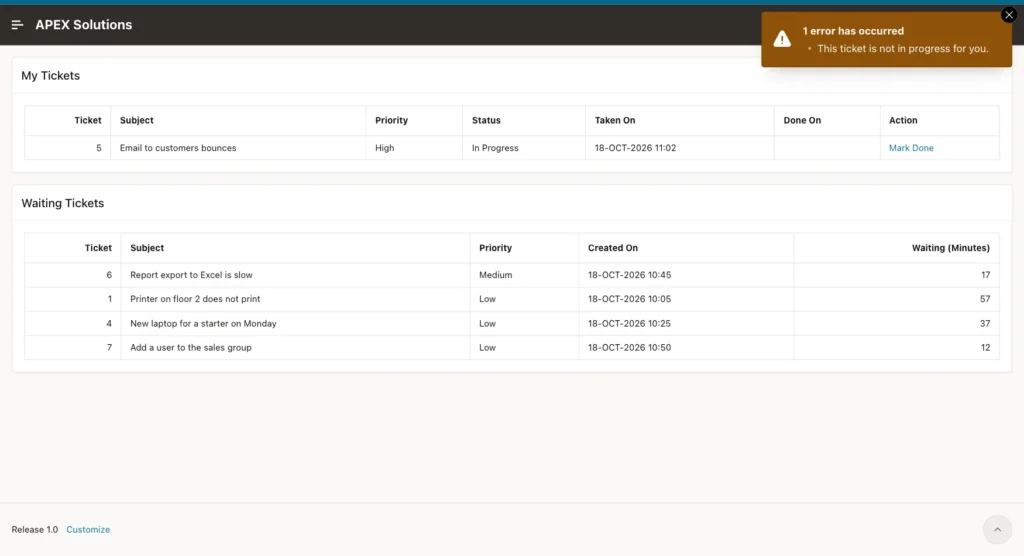The image size is (1024, 556).
Task: Select 'New laptop for a starter on Monday'
Action: point(203,323)
